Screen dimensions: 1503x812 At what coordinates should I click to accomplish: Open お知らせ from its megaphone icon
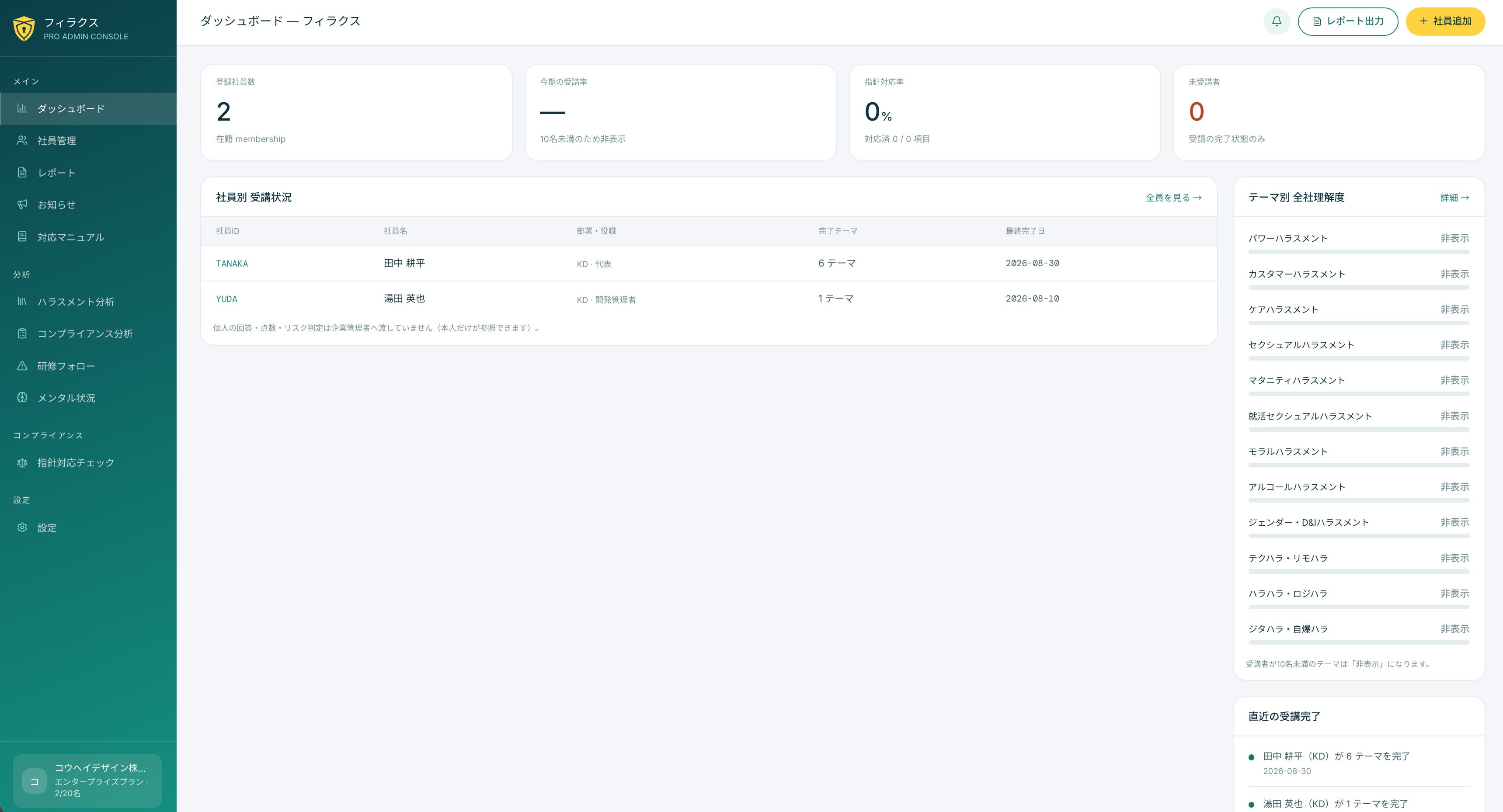point(22,204)
